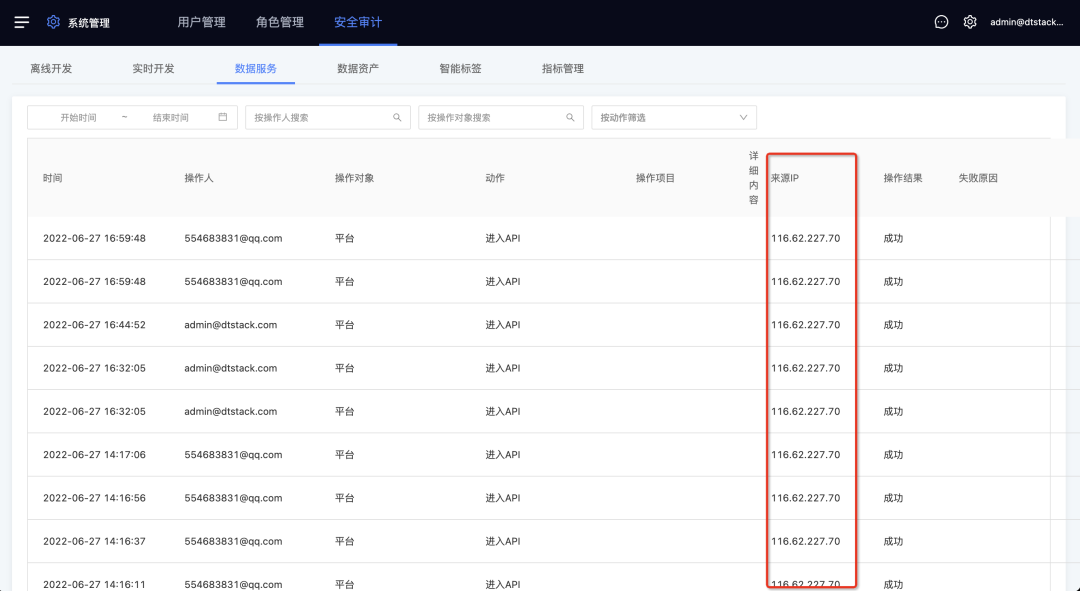Switch to 用户管理 top menu

[x=201, y=22]
